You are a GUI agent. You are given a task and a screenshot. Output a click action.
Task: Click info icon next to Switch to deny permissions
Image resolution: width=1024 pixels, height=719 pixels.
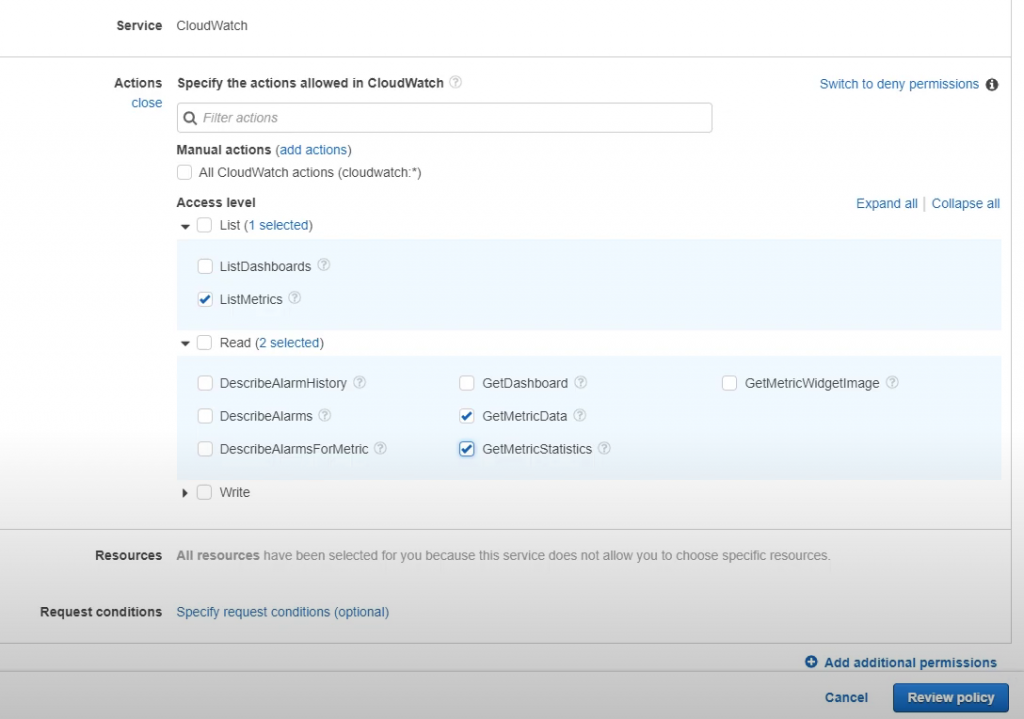(x=992, y=84)
